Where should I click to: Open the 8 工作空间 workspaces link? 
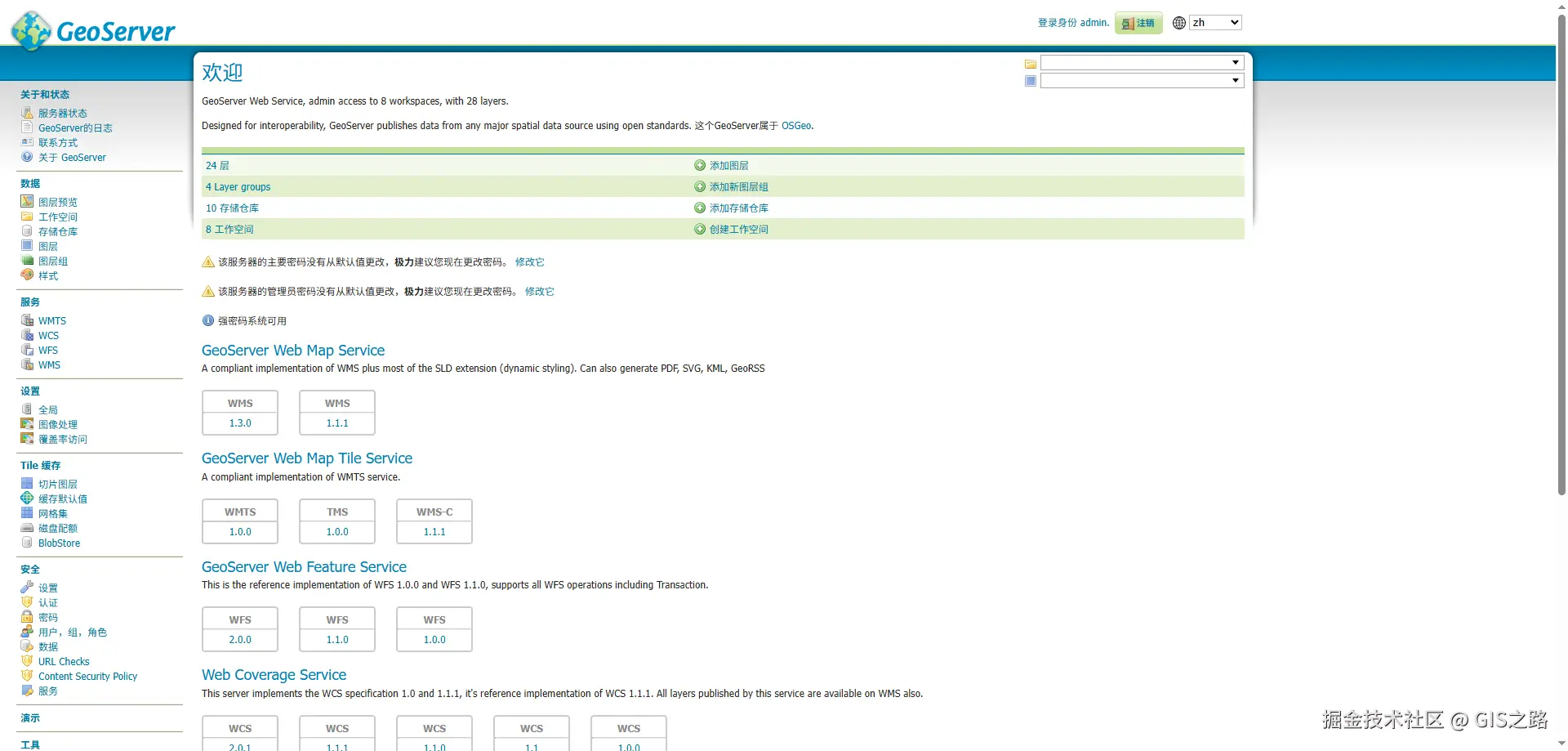pyautogui.click(x=229, y=229)
